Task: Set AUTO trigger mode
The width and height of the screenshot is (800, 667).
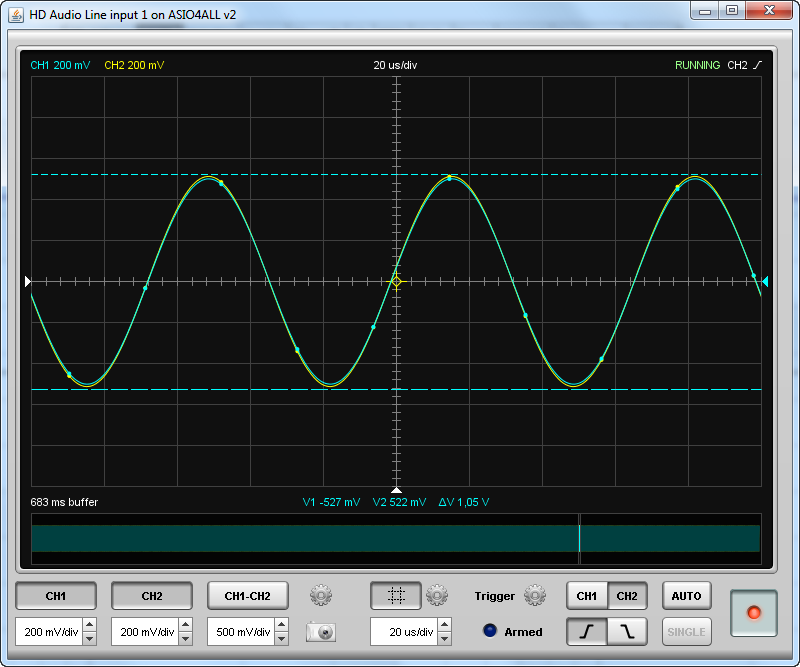Action: (686, 596)
